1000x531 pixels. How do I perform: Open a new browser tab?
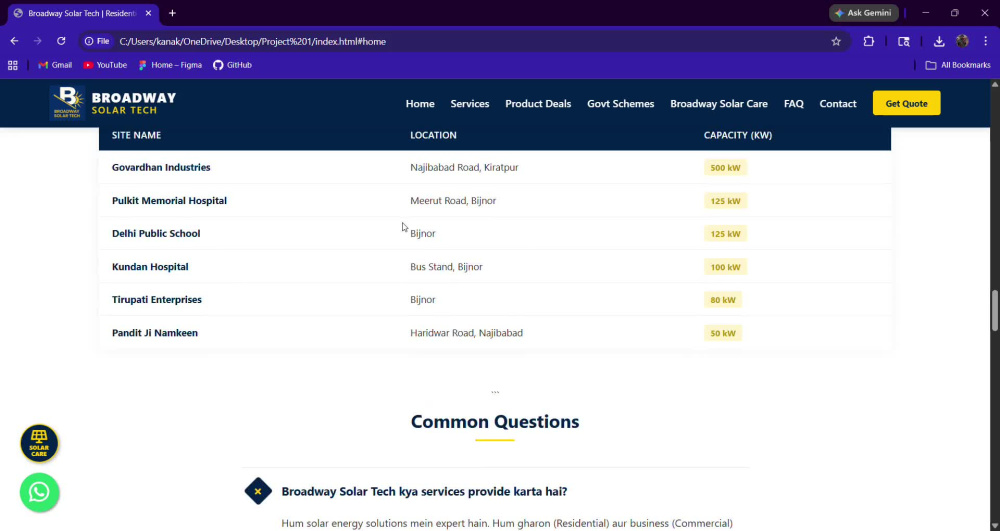point(172,13)
